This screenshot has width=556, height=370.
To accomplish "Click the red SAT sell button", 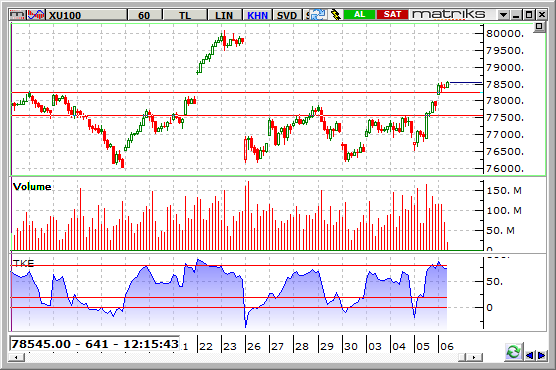I will click(392, 15).
